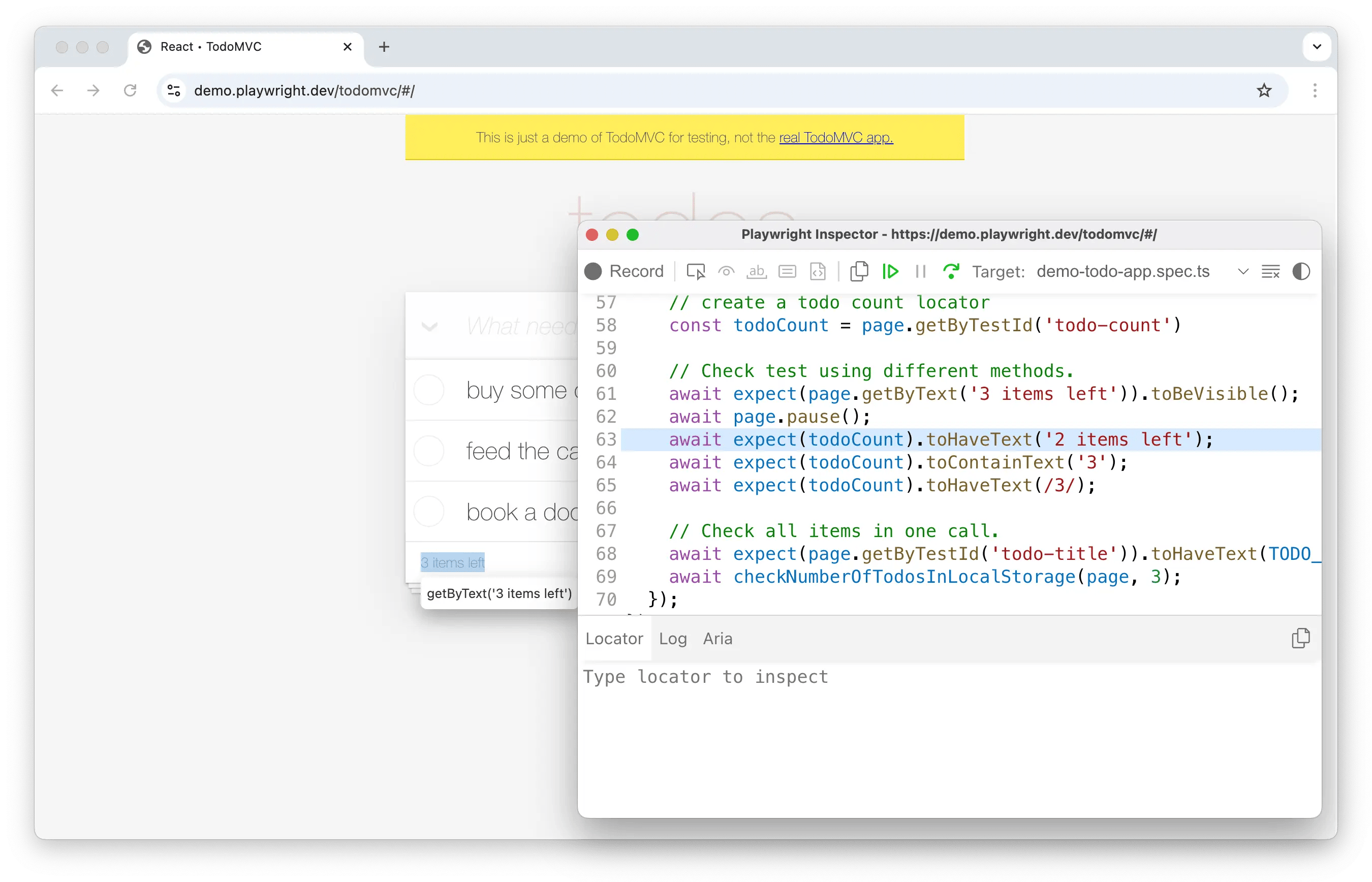Mark the feed the cat todo complete
Viewport: 1372px width, 882px height.
pyautogui.click(x=429, y=450)
